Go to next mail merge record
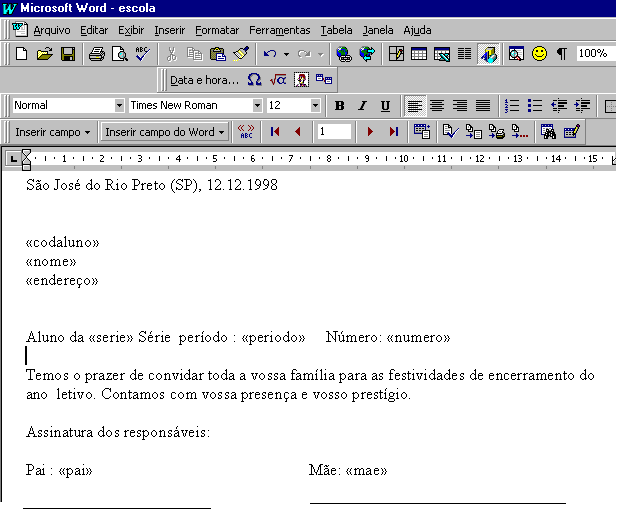 tap(371, 131)
